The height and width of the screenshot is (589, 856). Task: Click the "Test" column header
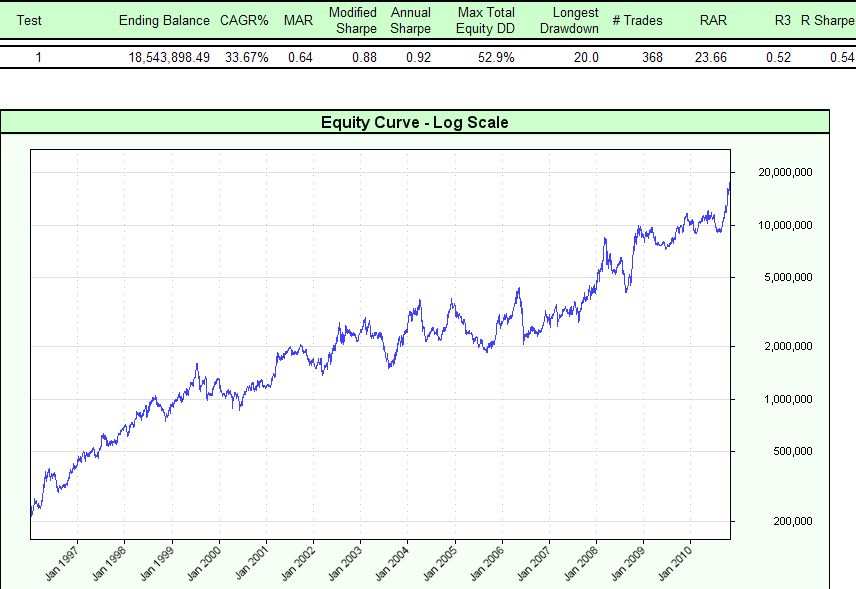pyautogui.click(x=29, y=20)
